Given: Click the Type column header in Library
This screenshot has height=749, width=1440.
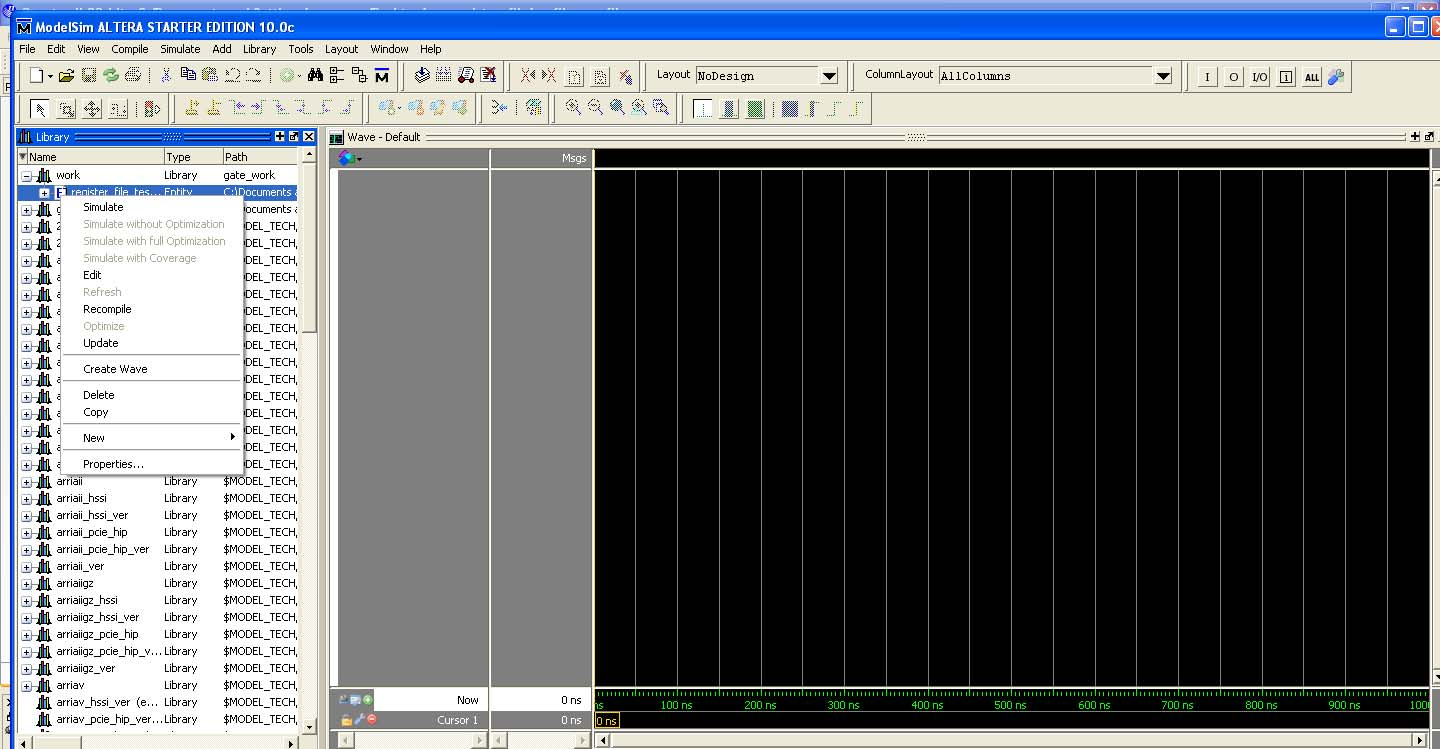Looking at the screenshot, I should 193,157.
